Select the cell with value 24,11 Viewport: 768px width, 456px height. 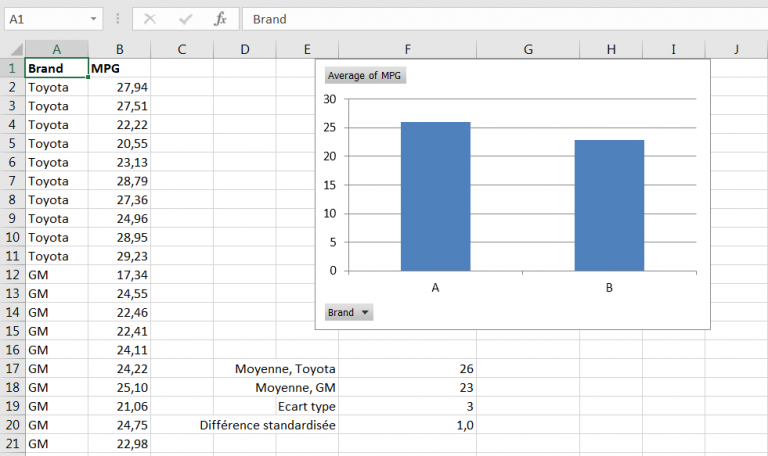pyautogui.click(x=120, y=350)
